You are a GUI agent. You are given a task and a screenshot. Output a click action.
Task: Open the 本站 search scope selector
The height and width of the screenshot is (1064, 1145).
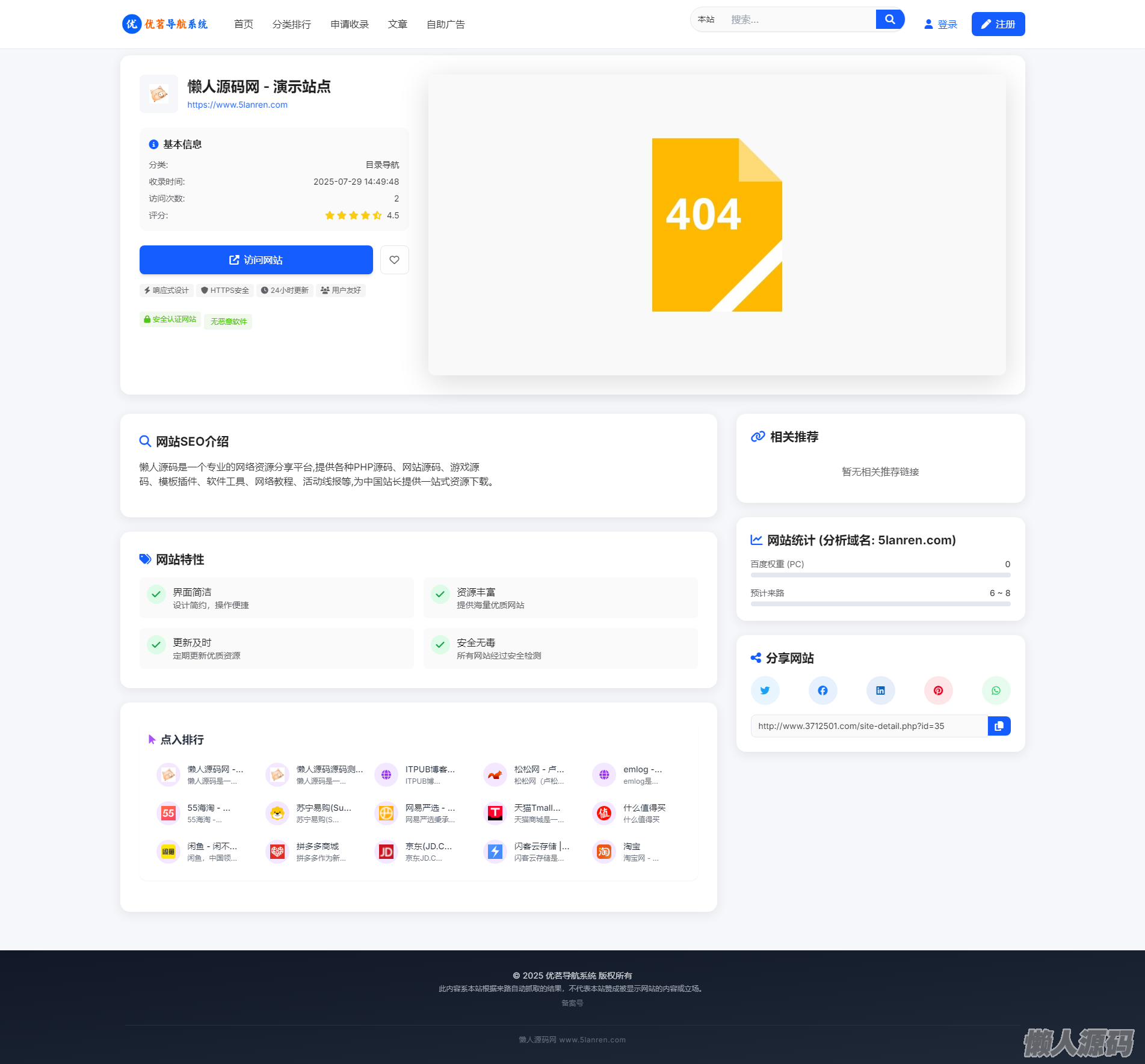click(706, 19)
